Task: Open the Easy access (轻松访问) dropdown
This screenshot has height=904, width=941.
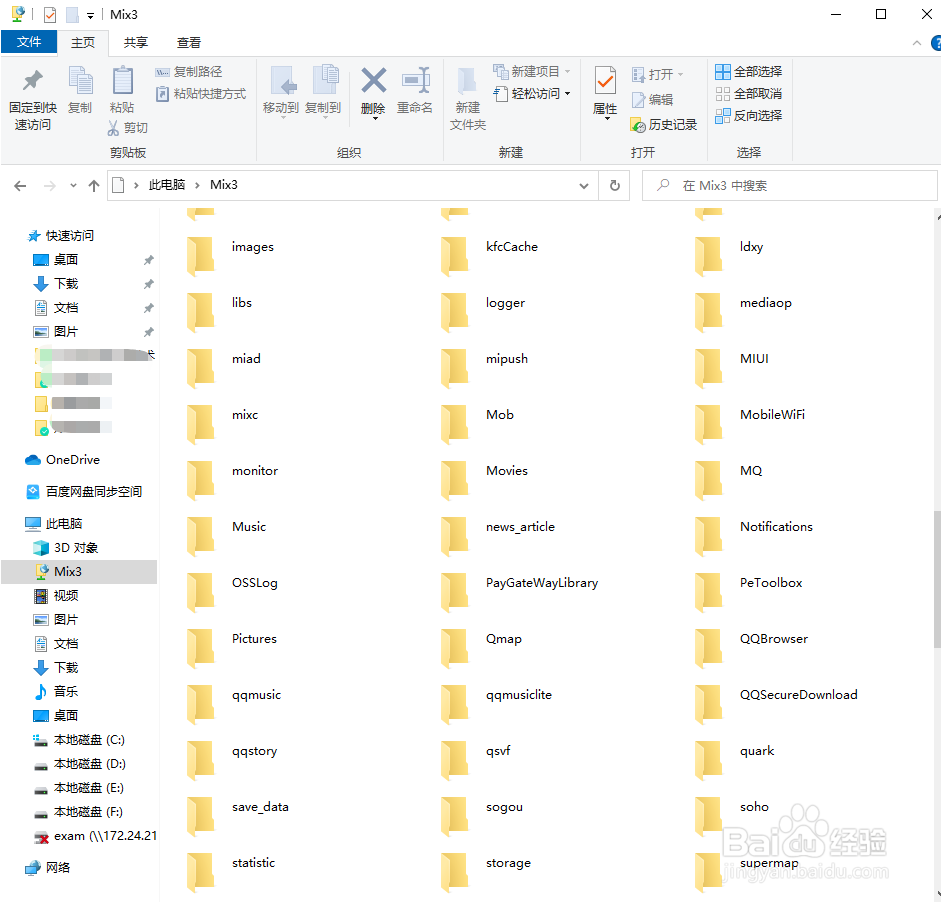Action: point(531,94)
